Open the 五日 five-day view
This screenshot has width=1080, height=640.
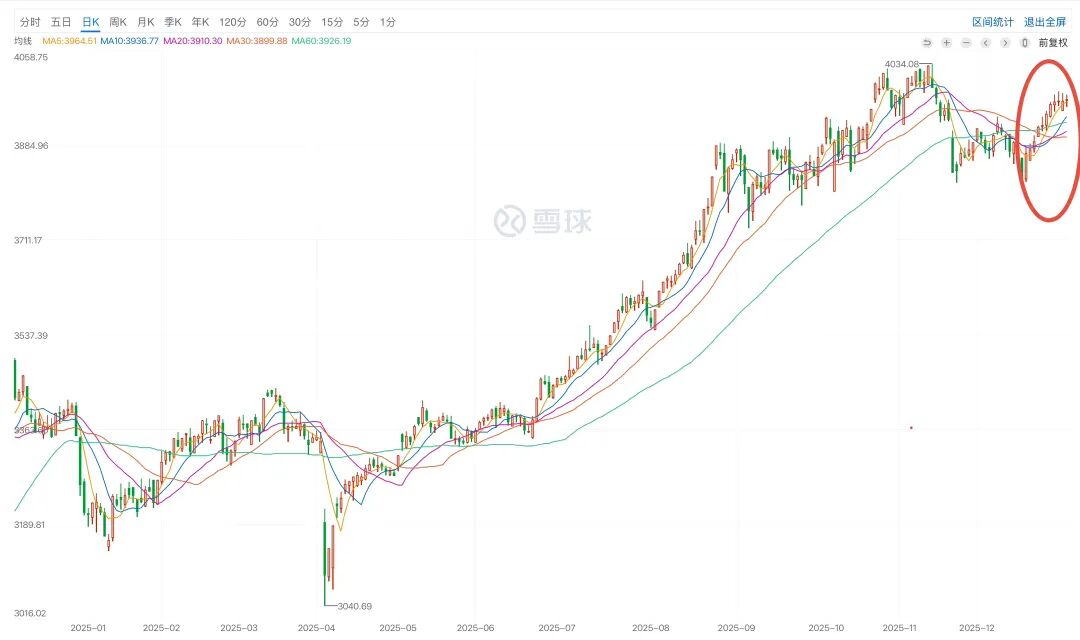[61, 21]
